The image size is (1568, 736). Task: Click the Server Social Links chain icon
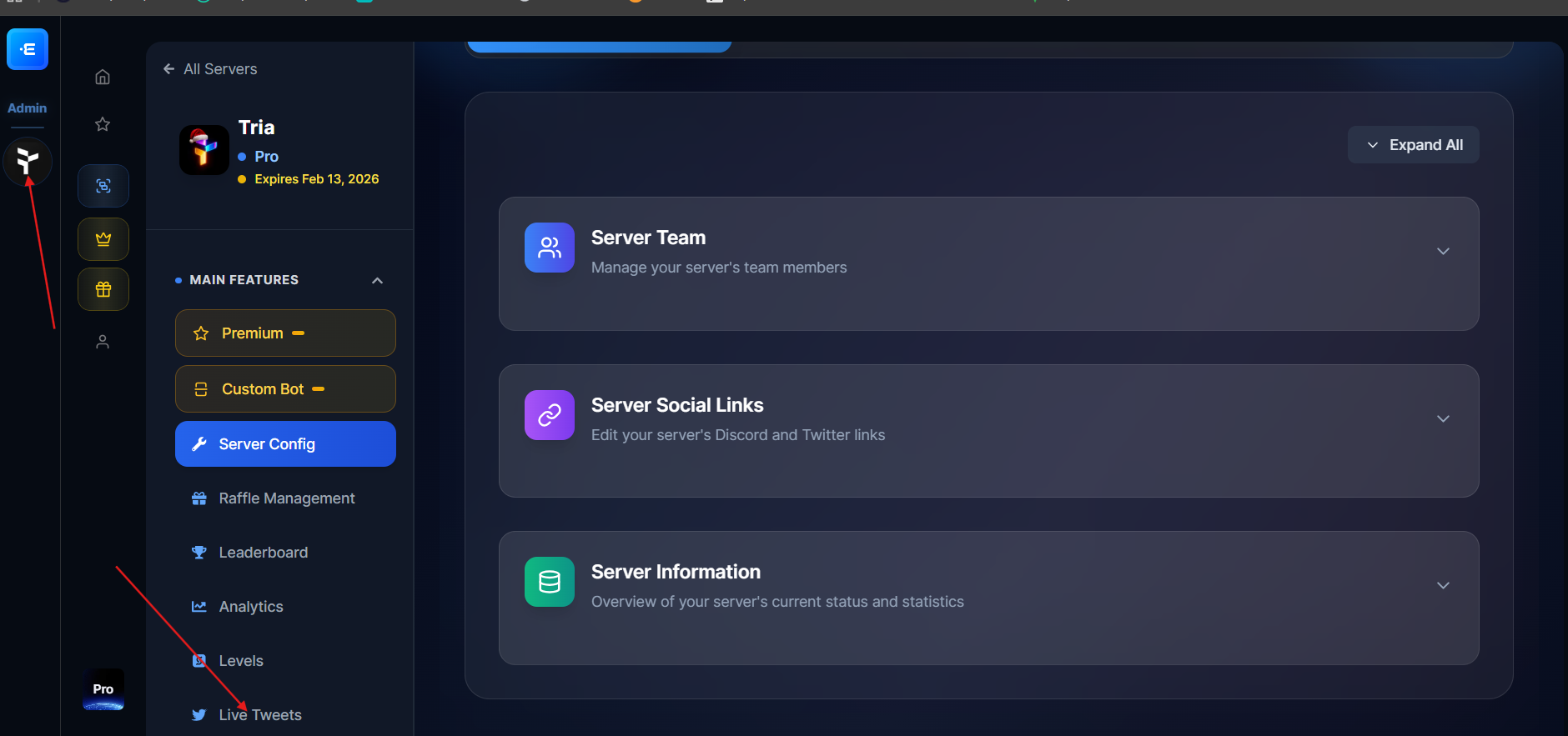point(549,415)
